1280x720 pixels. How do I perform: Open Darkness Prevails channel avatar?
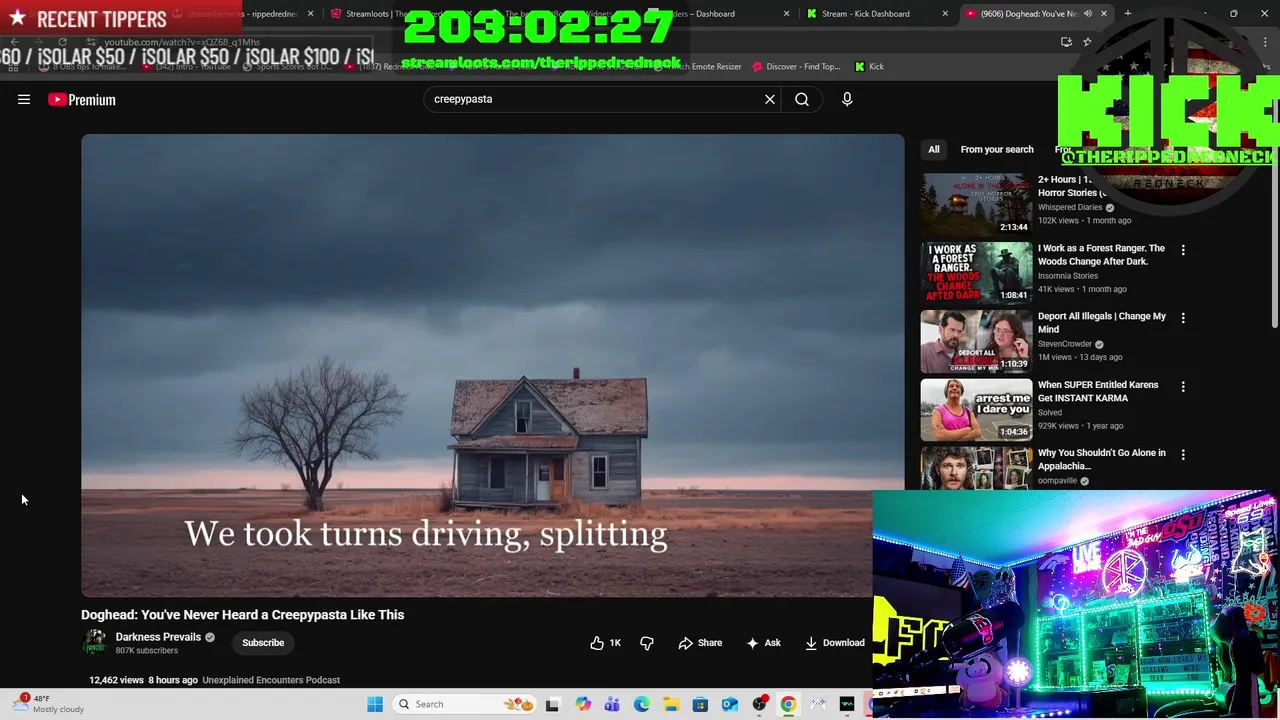click(95, 642)
